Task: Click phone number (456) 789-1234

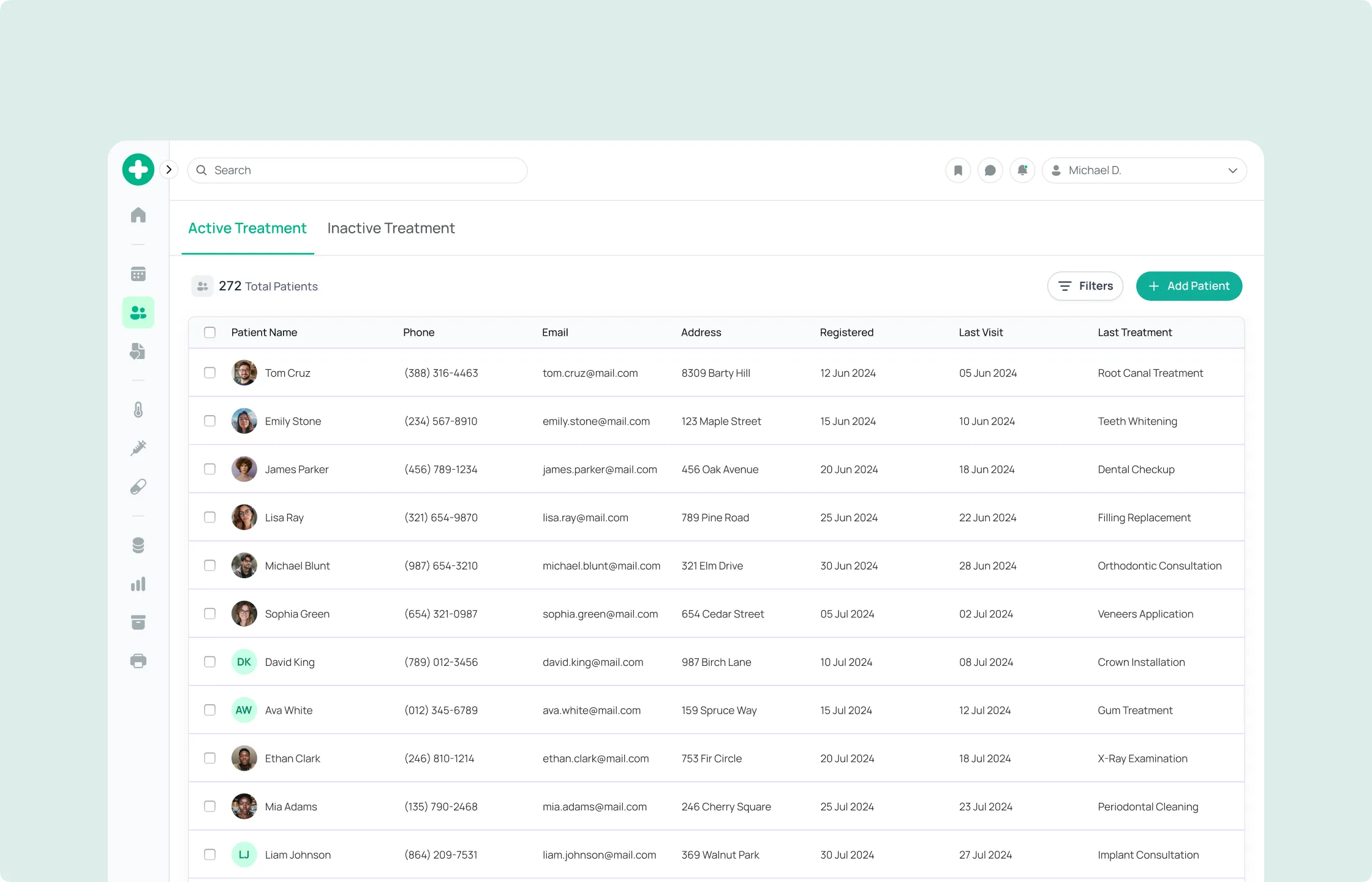Action: pos(441,469)
